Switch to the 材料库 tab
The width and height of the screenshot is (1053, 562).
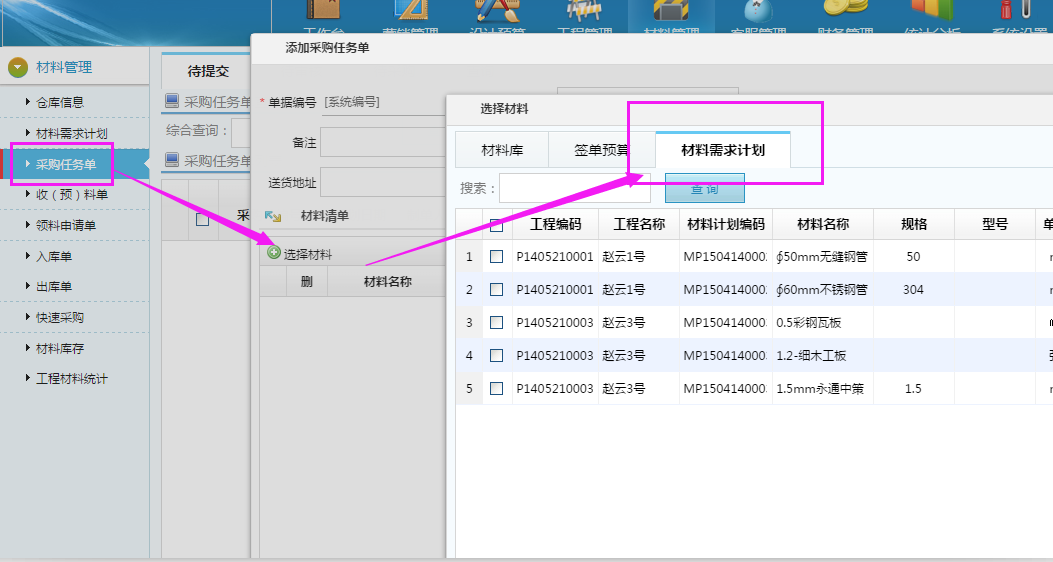(x=501, y=151)
